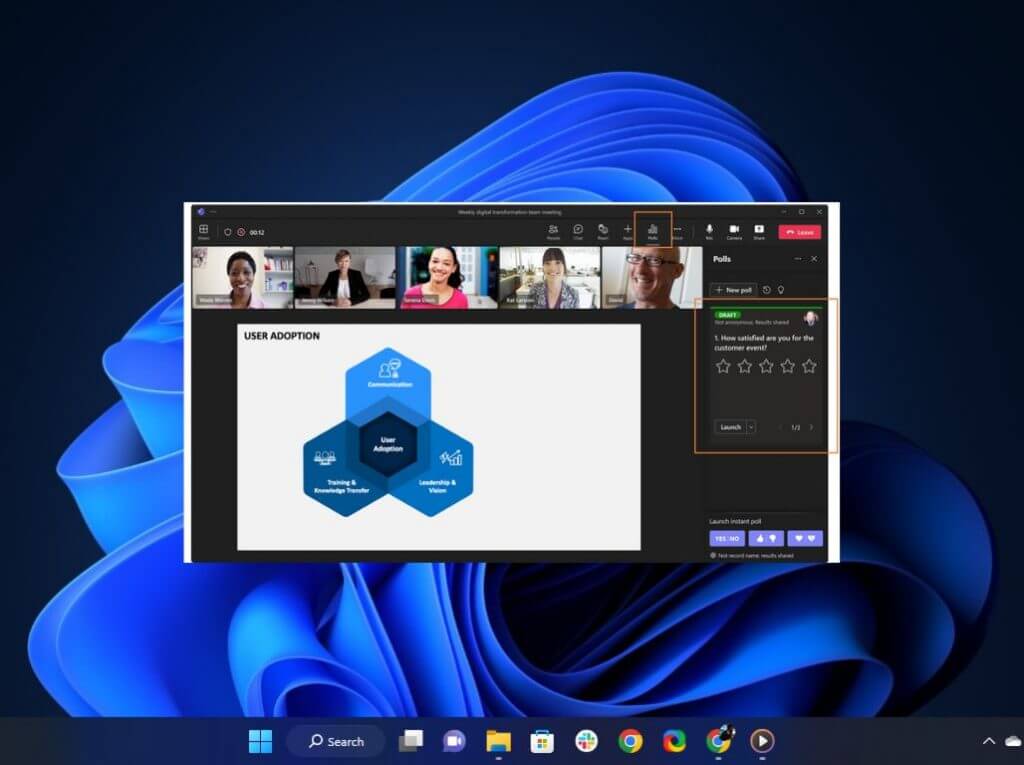Change the meeting View layout

click(203, 231)
